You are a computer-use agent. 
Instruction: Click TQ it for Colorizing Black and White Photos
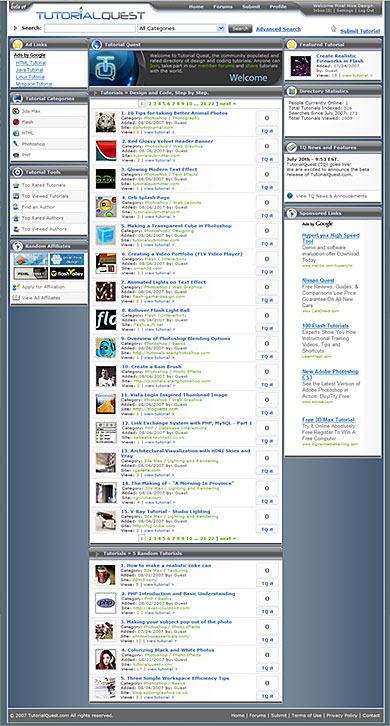click(267, 668)
